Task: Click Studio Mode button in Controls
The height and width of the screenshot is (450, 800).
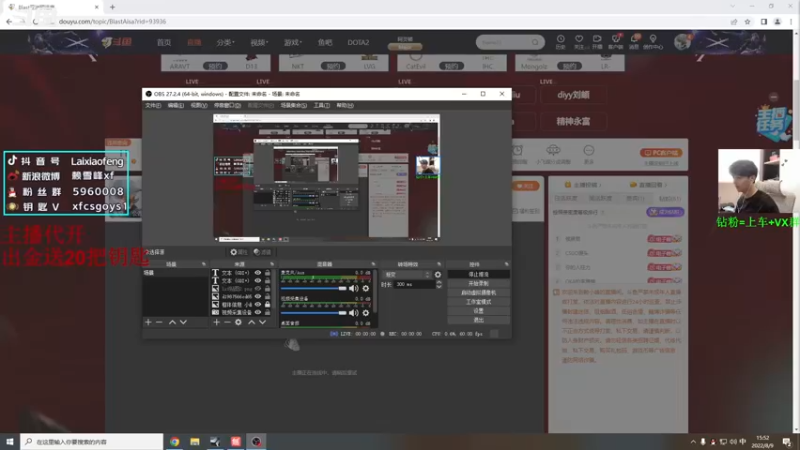Action: pos(478,302)
